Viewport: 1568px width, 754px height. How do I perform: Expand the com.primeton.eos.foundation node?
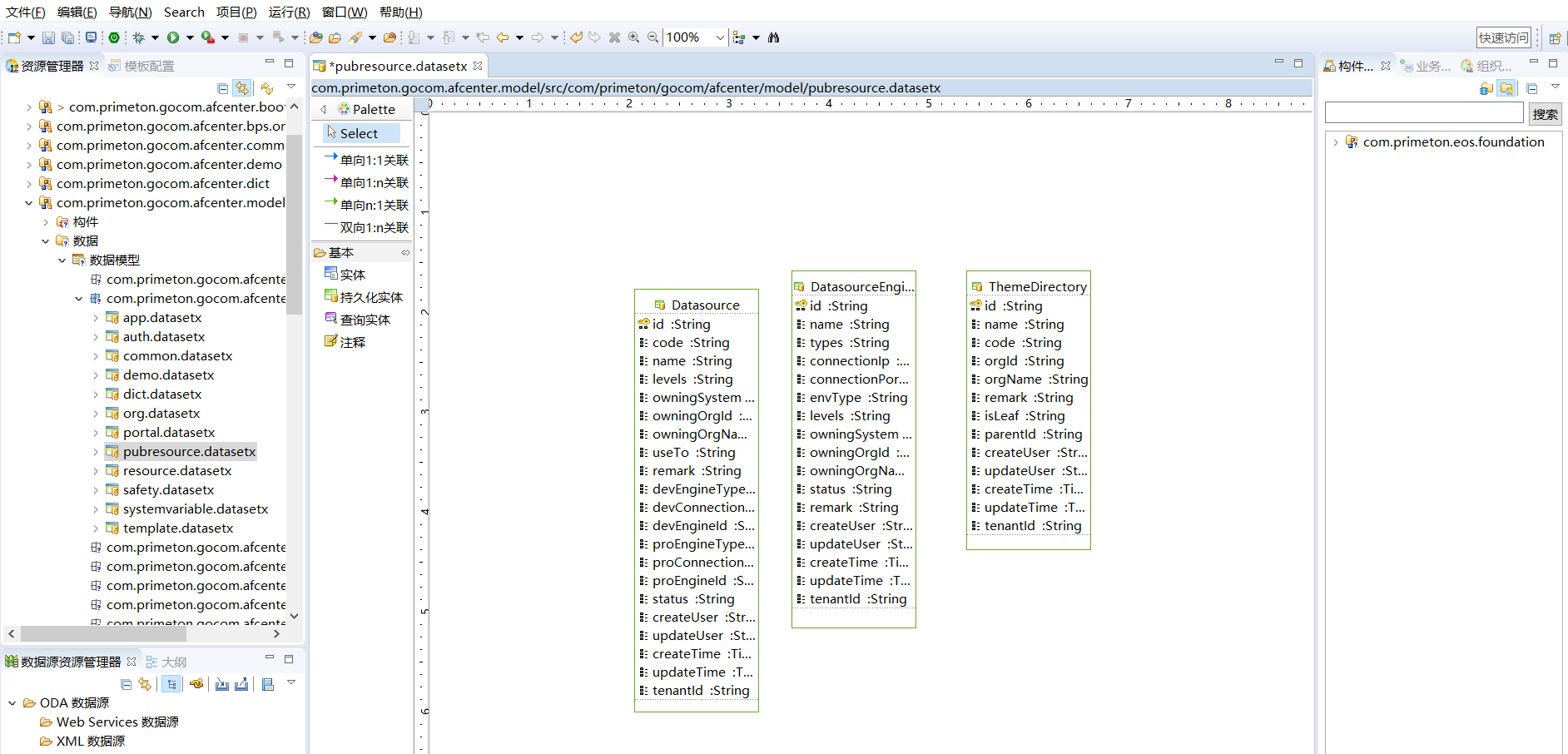1336,142
